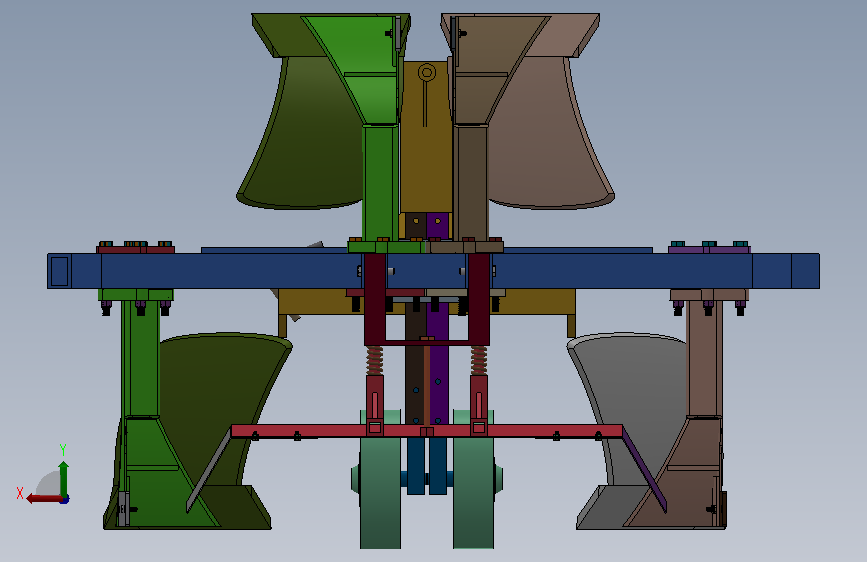
Task: Click the red X axis of the orientation triad
Action: coord(44,499)
